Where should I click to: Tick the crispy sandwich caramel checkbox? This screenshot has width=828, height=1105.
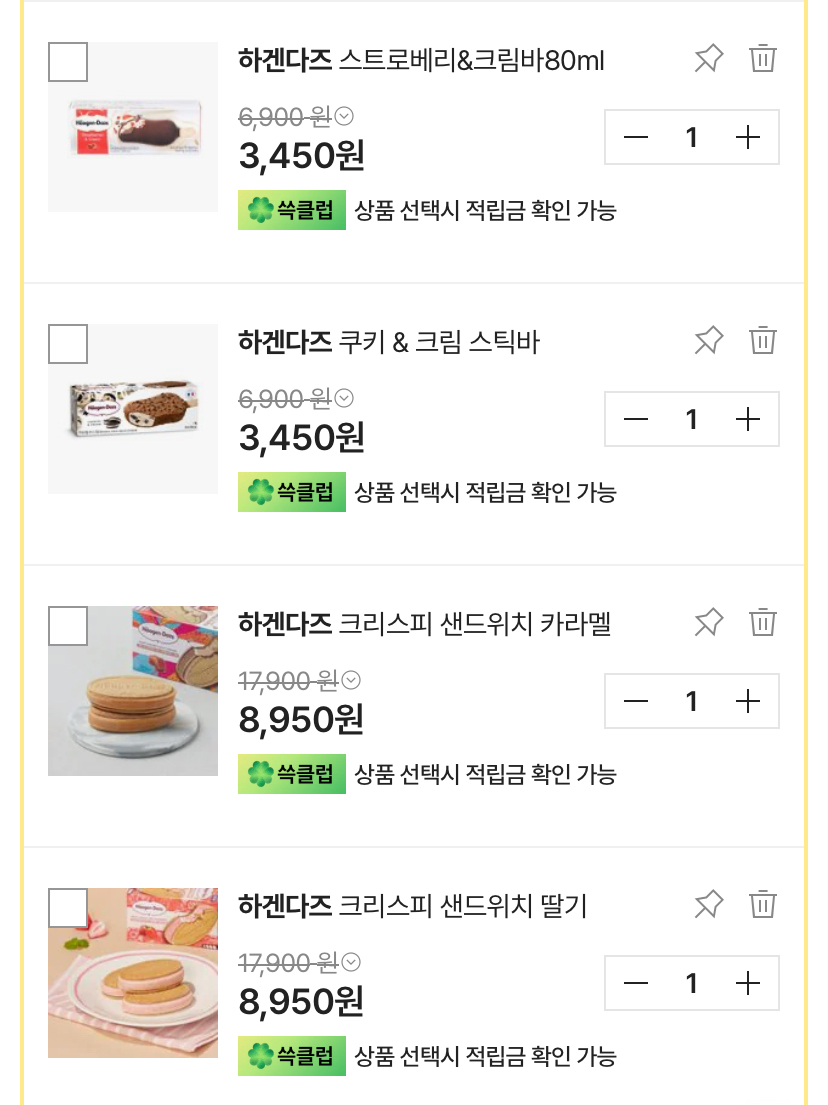tap(68, 626)
